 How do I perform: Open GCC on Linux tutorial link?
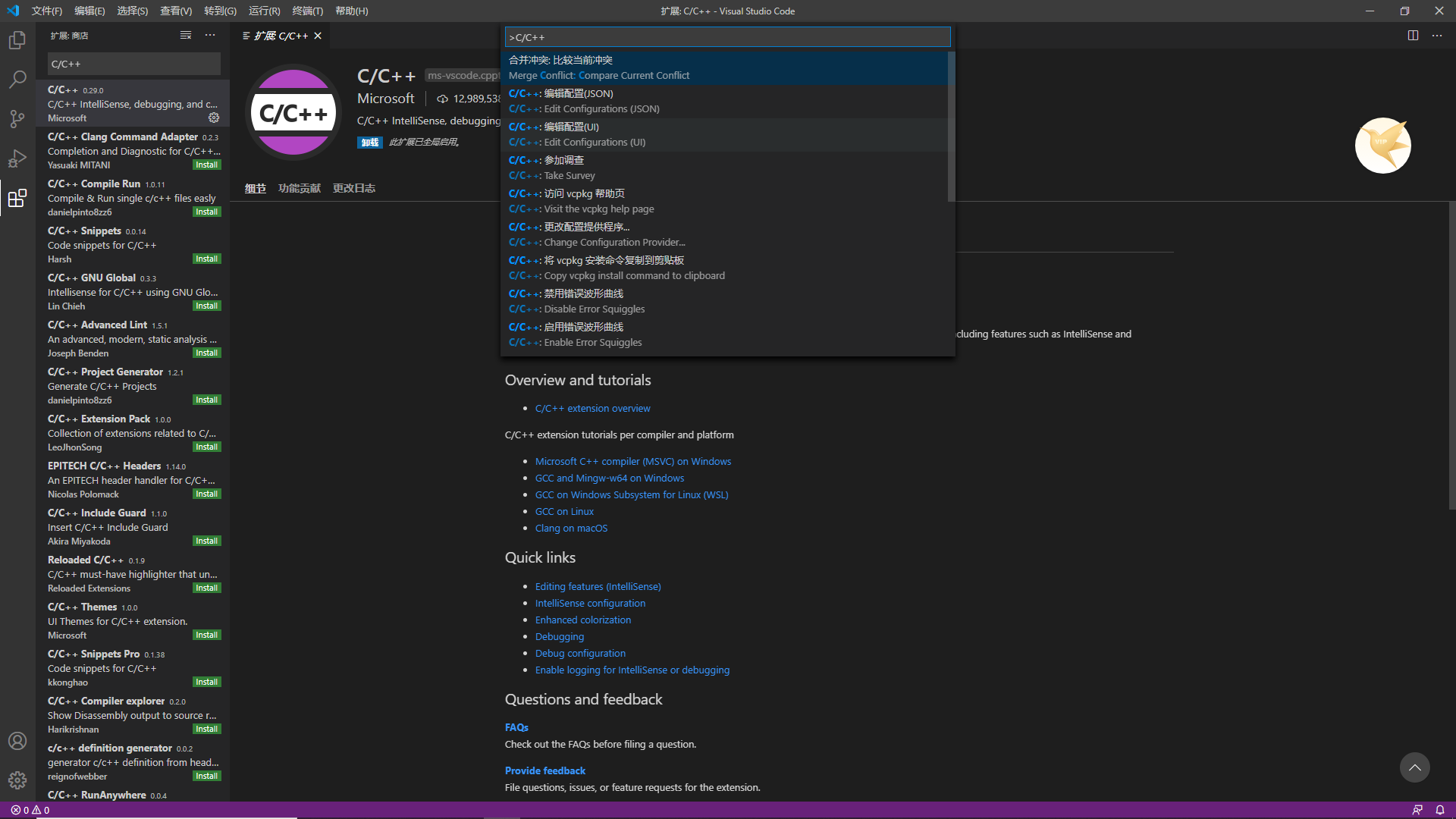pos(564,511)
